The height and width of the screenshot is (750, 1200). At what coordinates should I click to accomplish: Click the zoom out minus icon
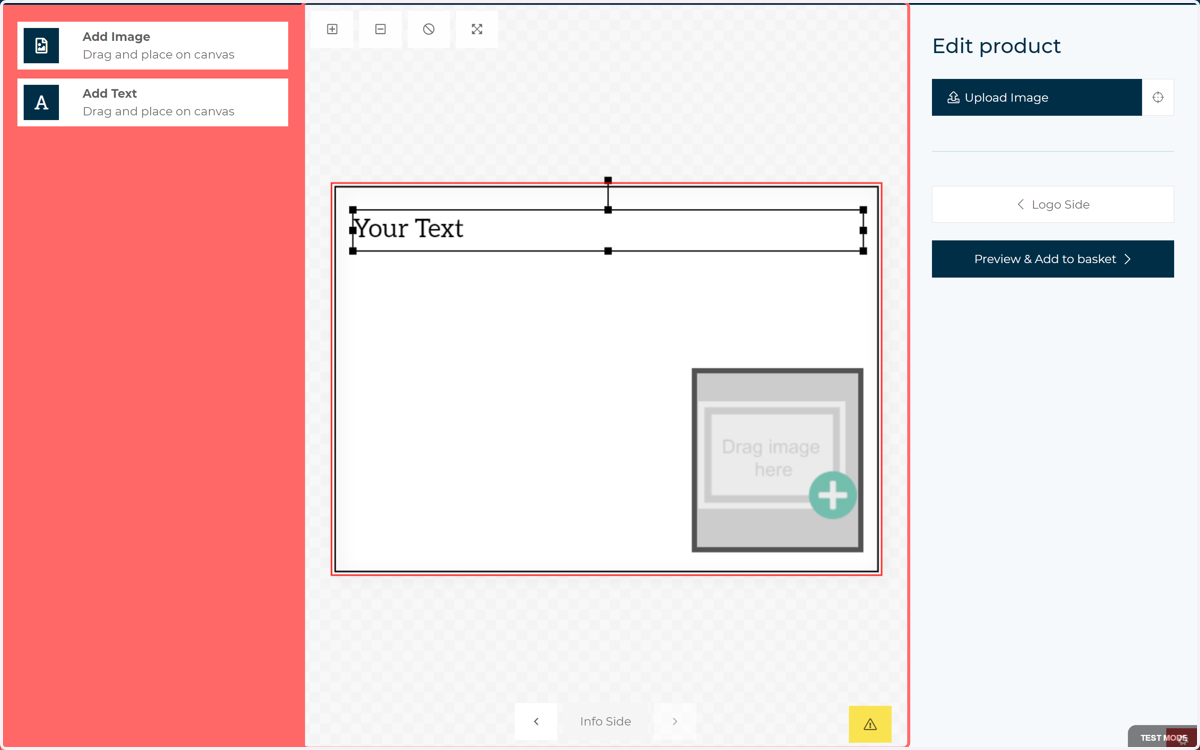[x=380, y=29]
